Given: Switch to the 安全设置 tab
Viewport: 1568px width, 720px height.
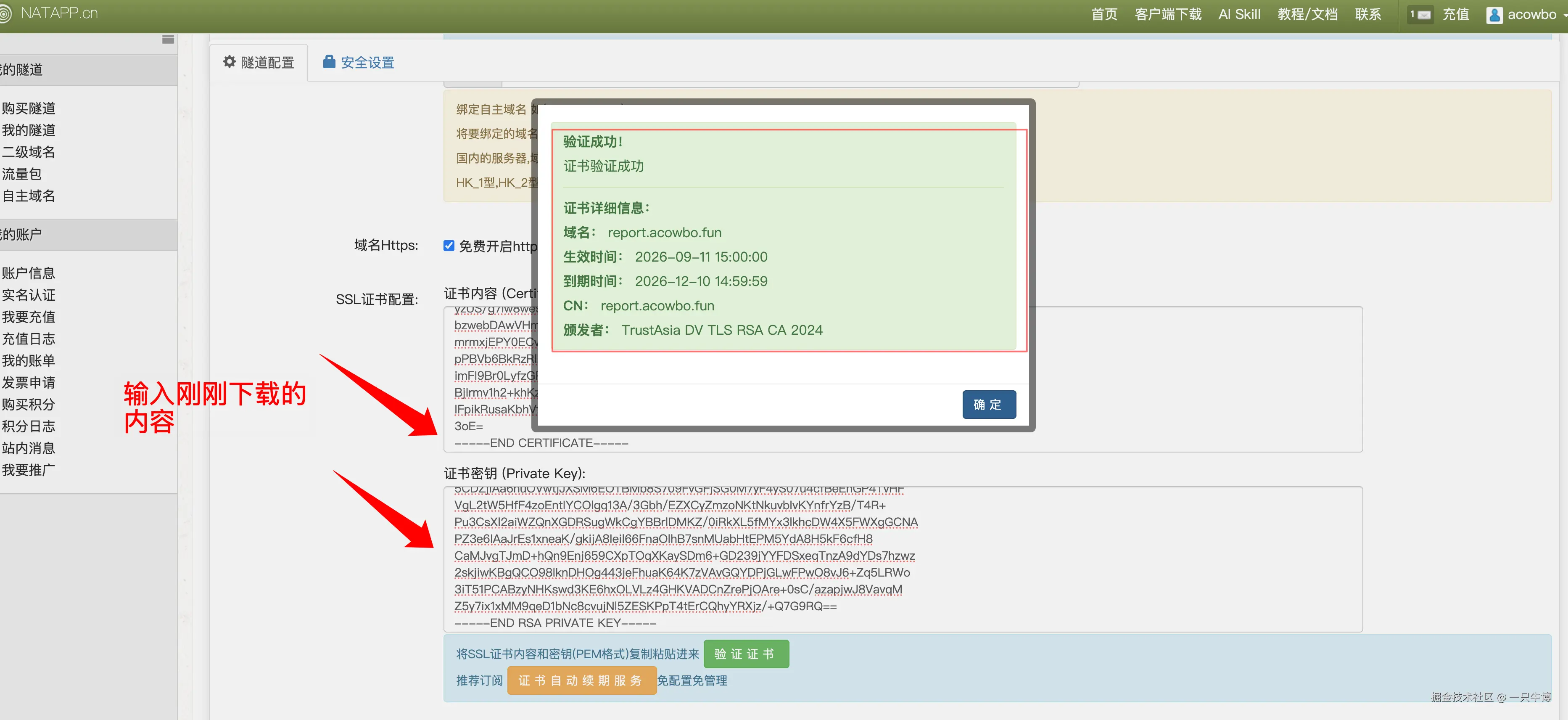Looking at the screenshot, I should pyautogui.click(x=359, y=62).
